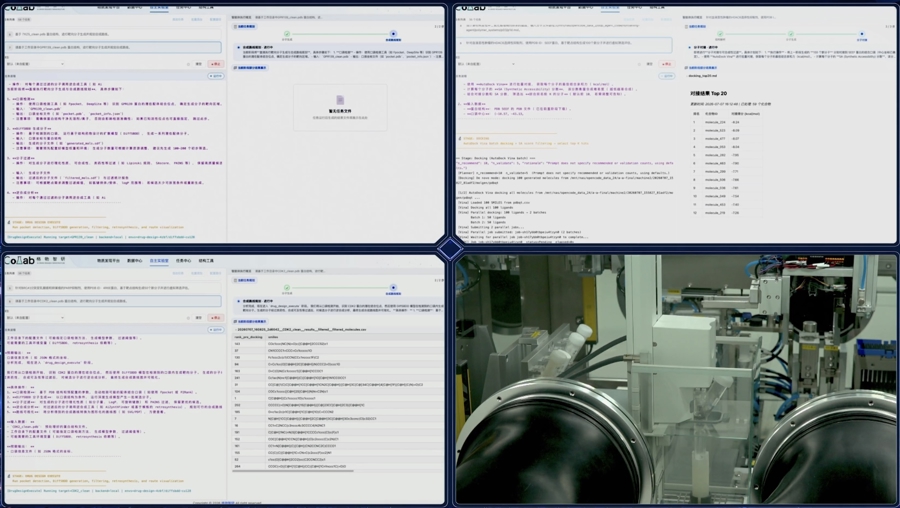Screen dimensions: 900x508
Task: Click blue active step circle in top-left window
Action: click(x=393, y=34)
